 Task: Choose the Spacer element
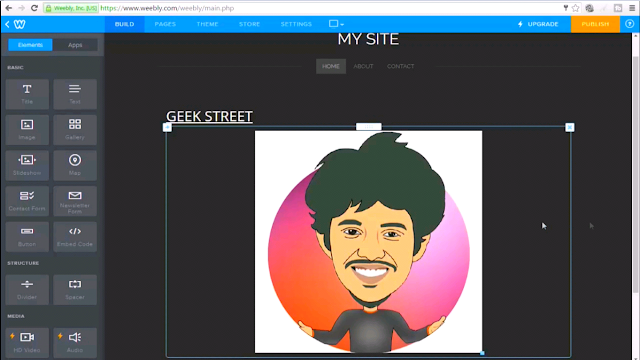75,290
